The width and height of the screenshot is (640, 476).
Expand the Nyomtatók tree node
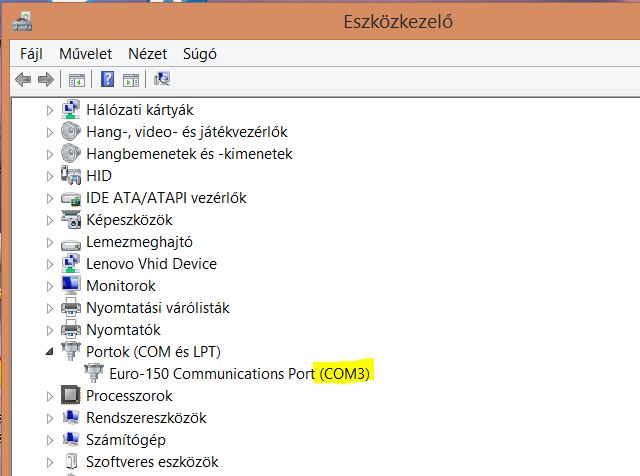(x=50, y=330)
